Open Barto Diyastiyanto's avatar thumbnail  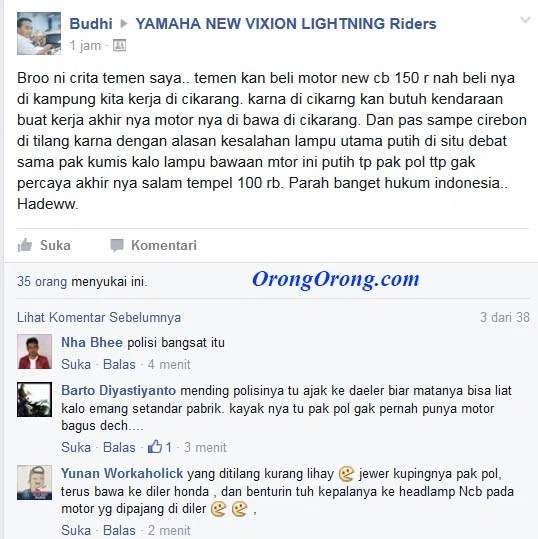point(34,399)
